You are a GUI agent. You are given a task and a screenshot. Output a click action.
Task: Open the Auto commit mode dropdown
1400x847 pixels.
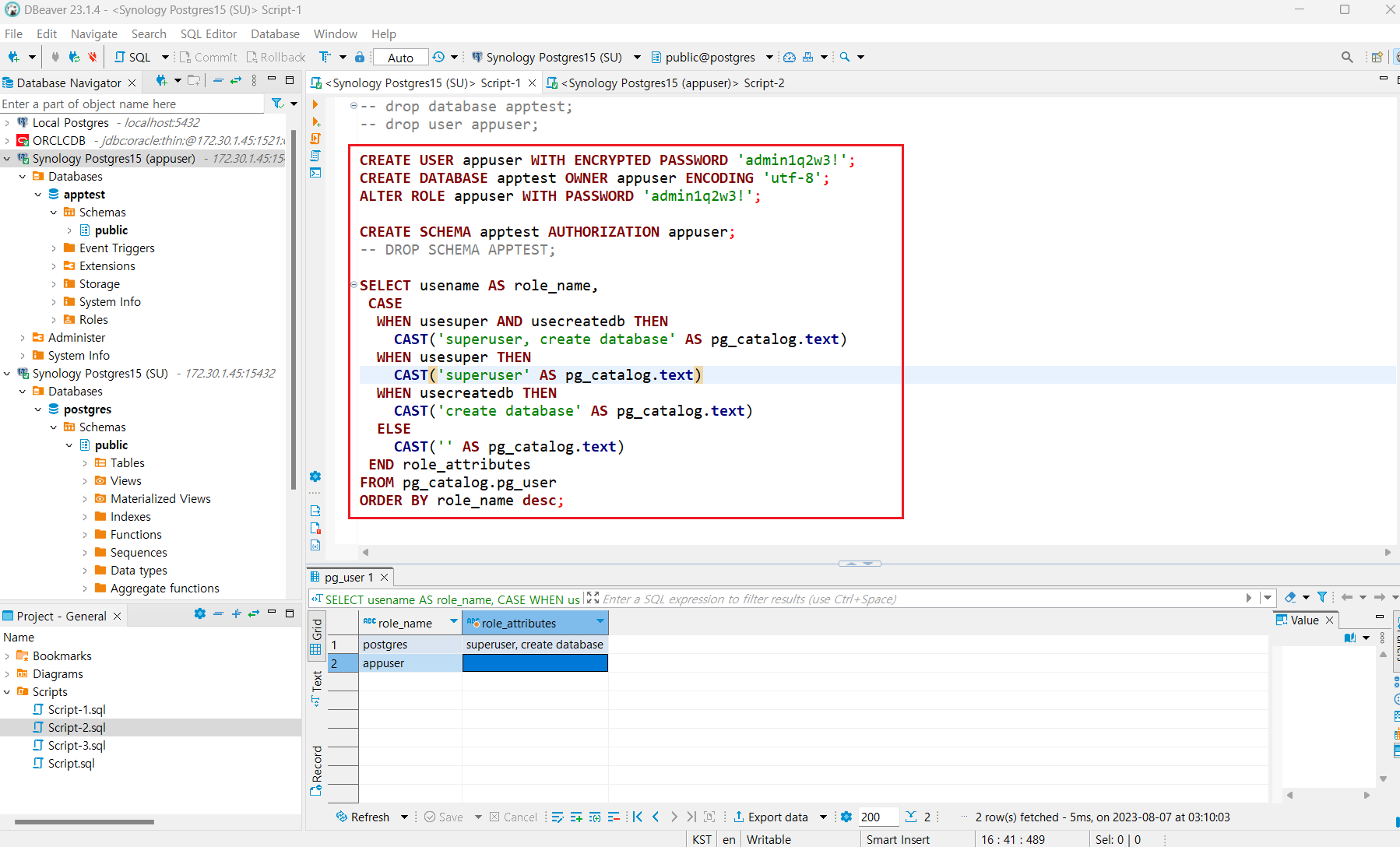pos(400,57)
